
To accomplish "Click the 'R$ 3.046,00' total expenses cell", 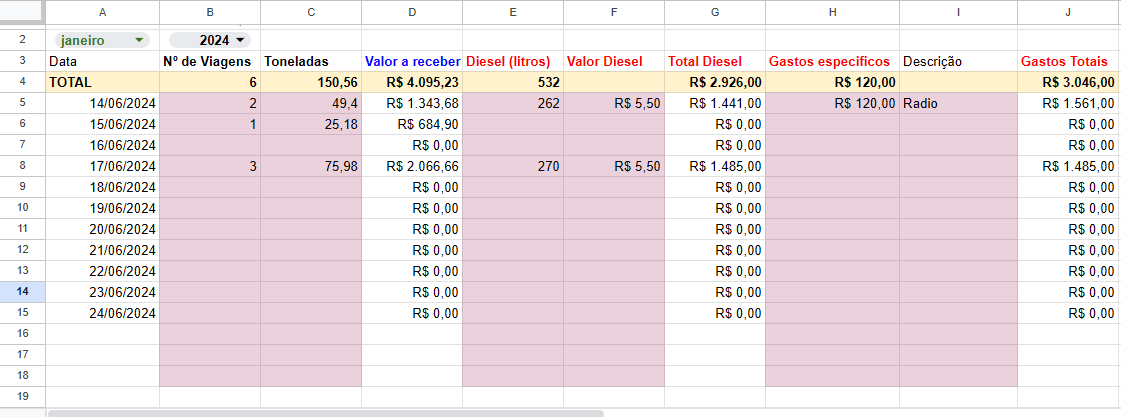I will pos(1069,82).
